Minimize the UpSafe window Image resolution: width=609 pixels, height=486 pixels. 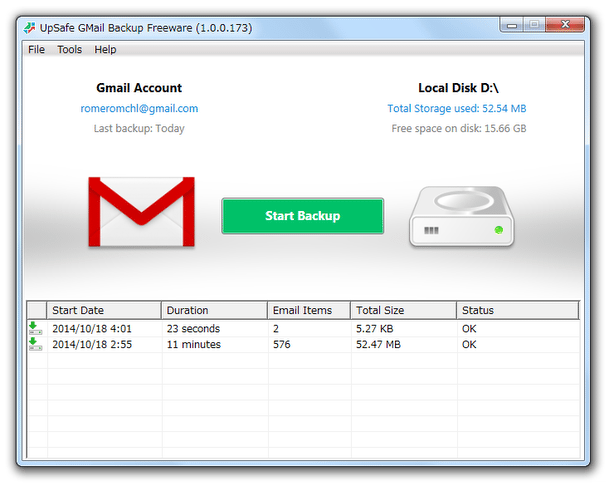tap(512, 25)
